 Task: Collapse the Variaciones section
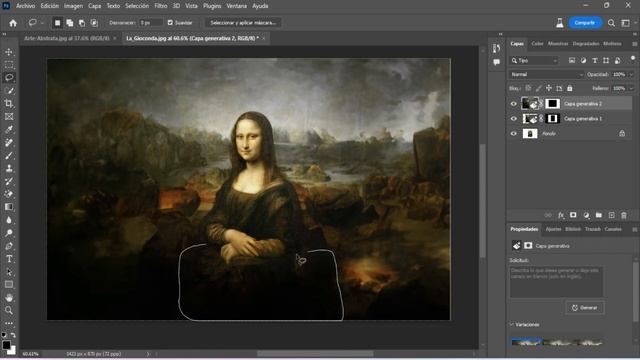(511, 324)
